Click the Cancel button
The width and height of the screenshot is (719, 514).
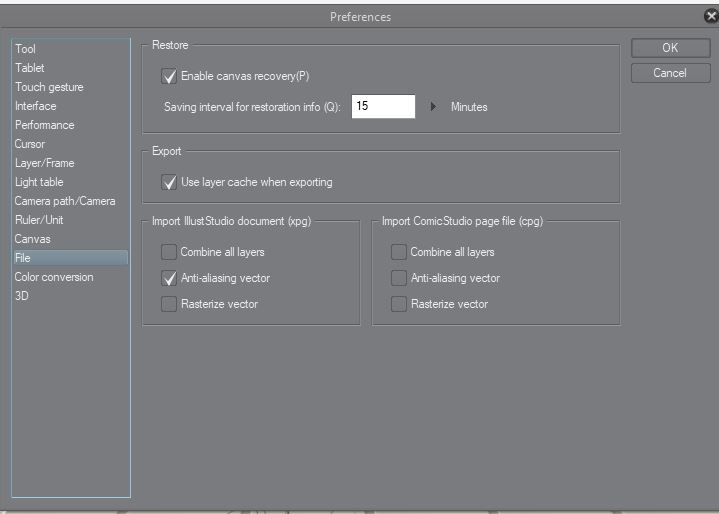670,73
